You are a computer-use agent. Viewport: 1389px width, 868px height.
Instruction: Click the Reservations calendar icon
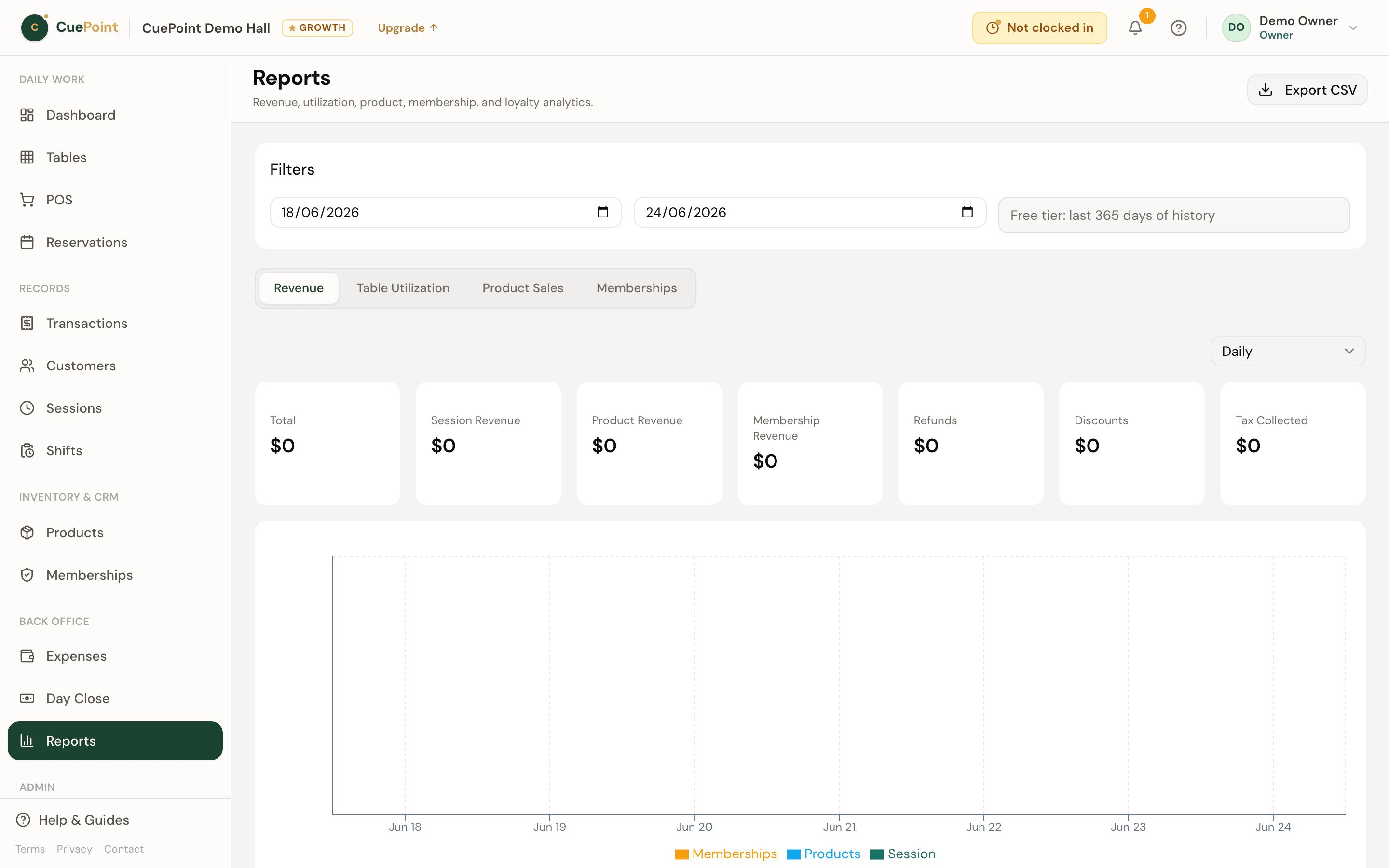[x=27, y=242]
